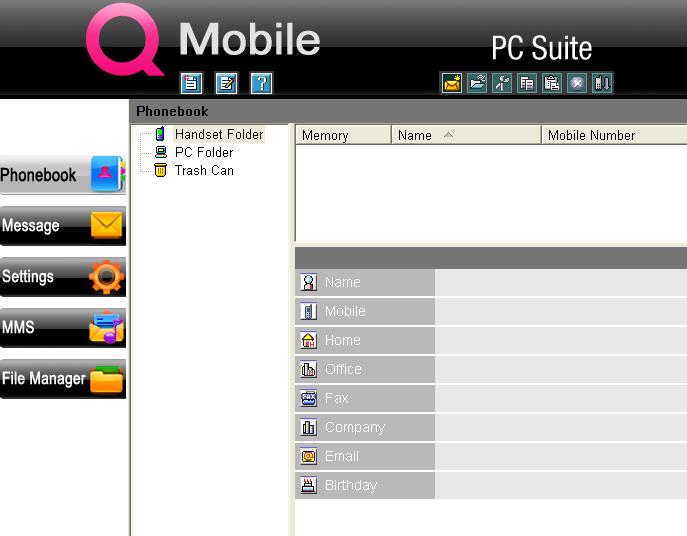The image size is (687, 536).
Task: Click the Fax label in details panel
Action: point(336,398)
